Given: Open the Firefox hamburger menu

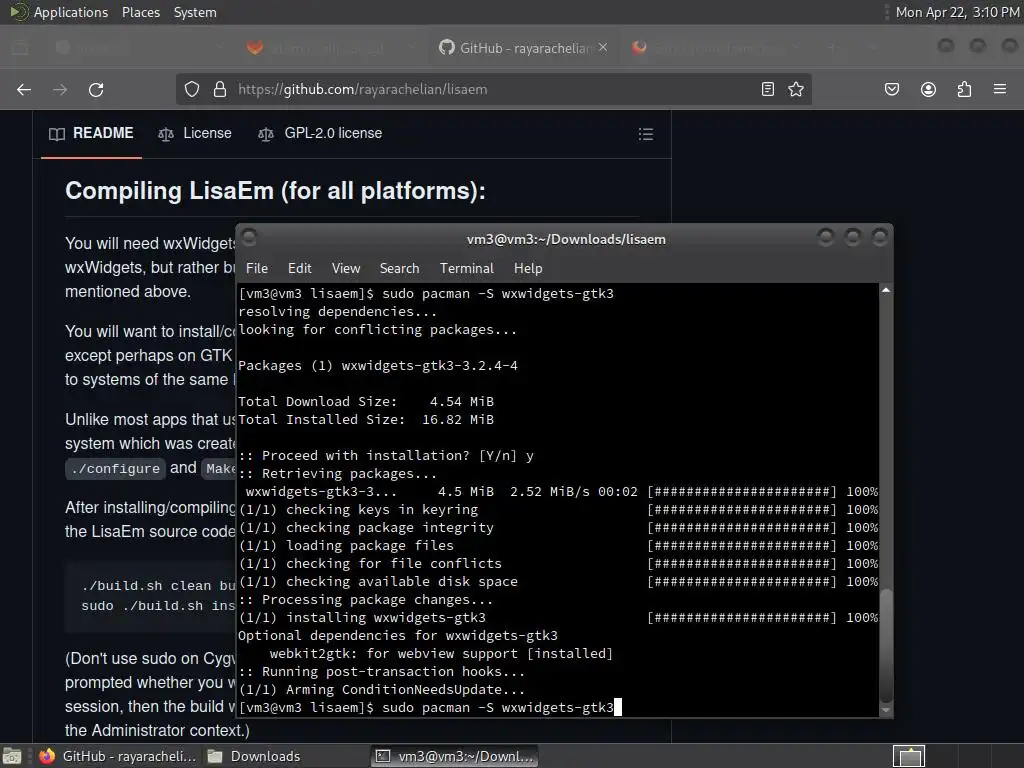Looking at the screenshot, I should click(1000, 89).
